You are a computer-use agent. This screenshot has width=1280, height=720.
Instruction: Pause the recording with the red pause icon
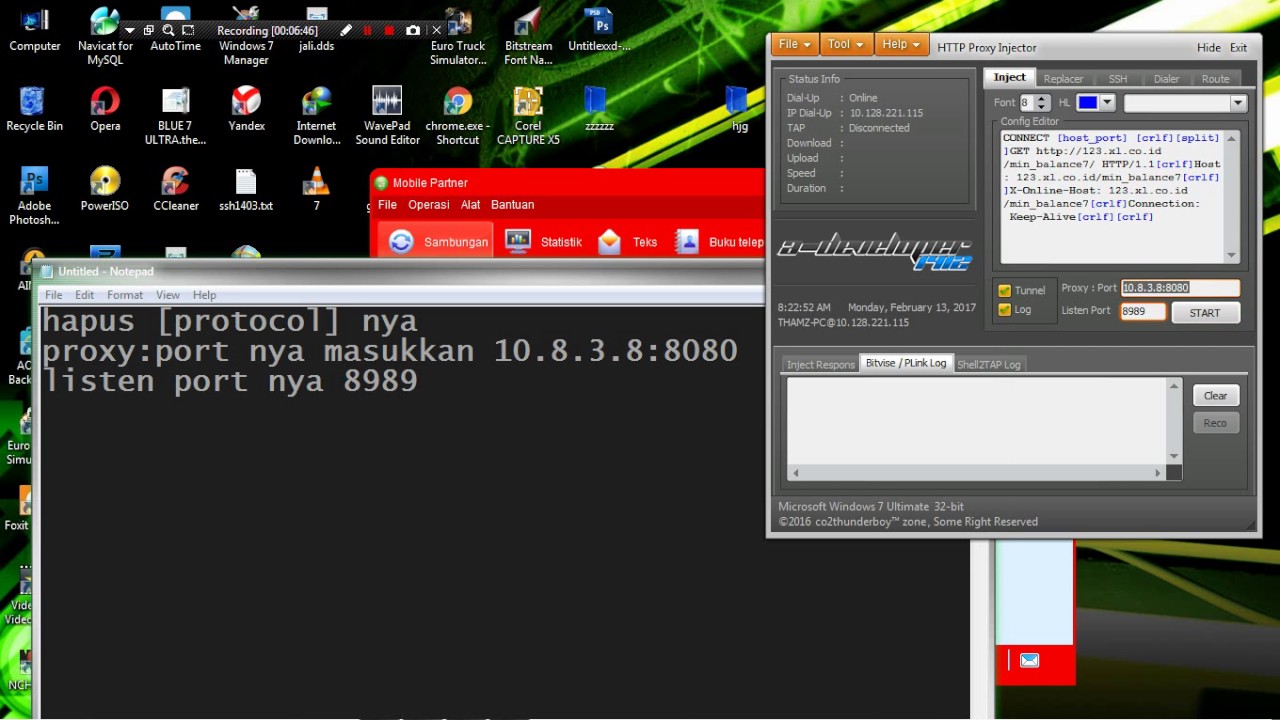(x=367, y=31)
